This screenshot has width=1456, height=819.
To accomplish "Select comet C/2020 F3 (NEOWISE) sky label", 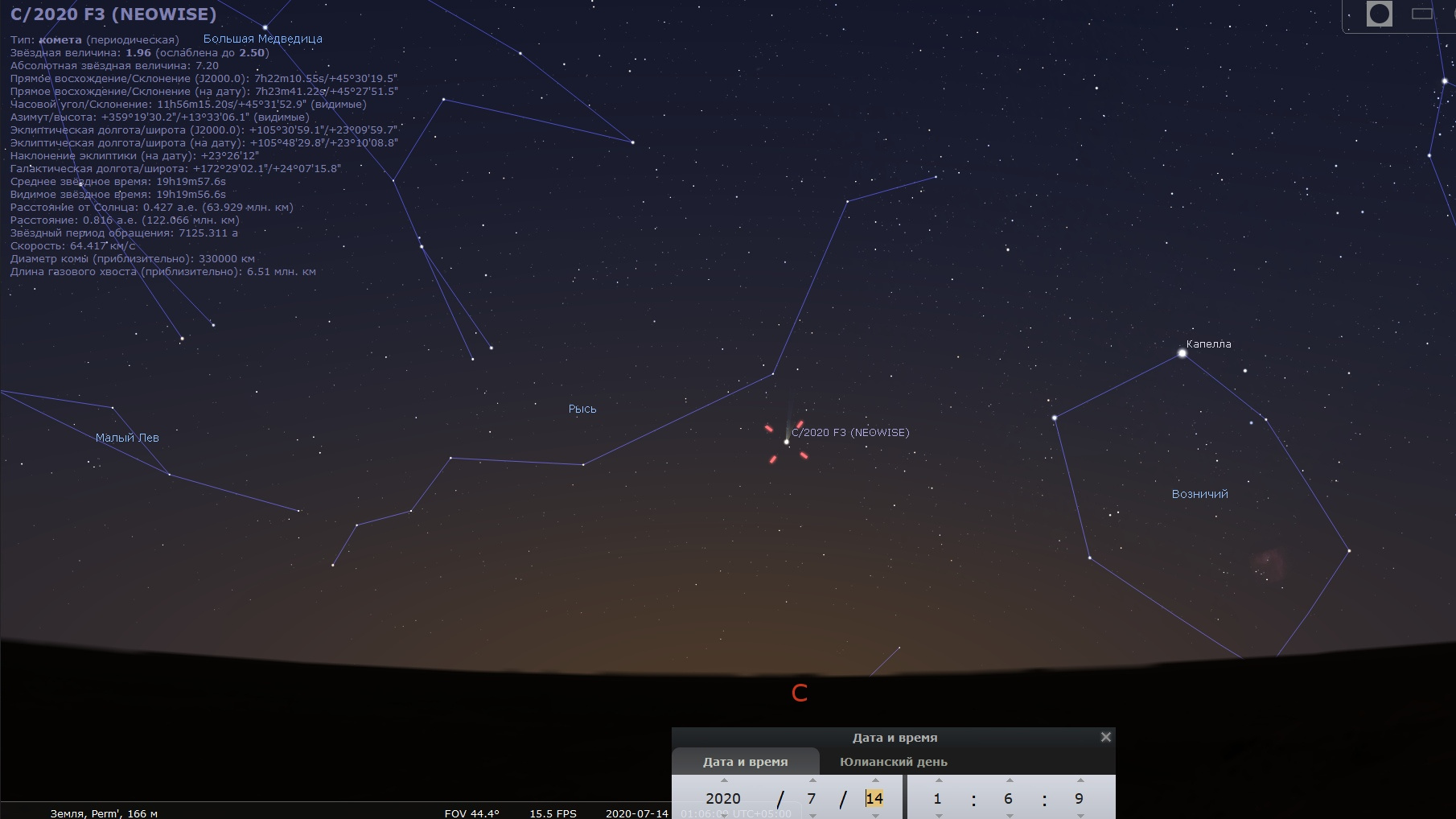I will tap(850, 432).
